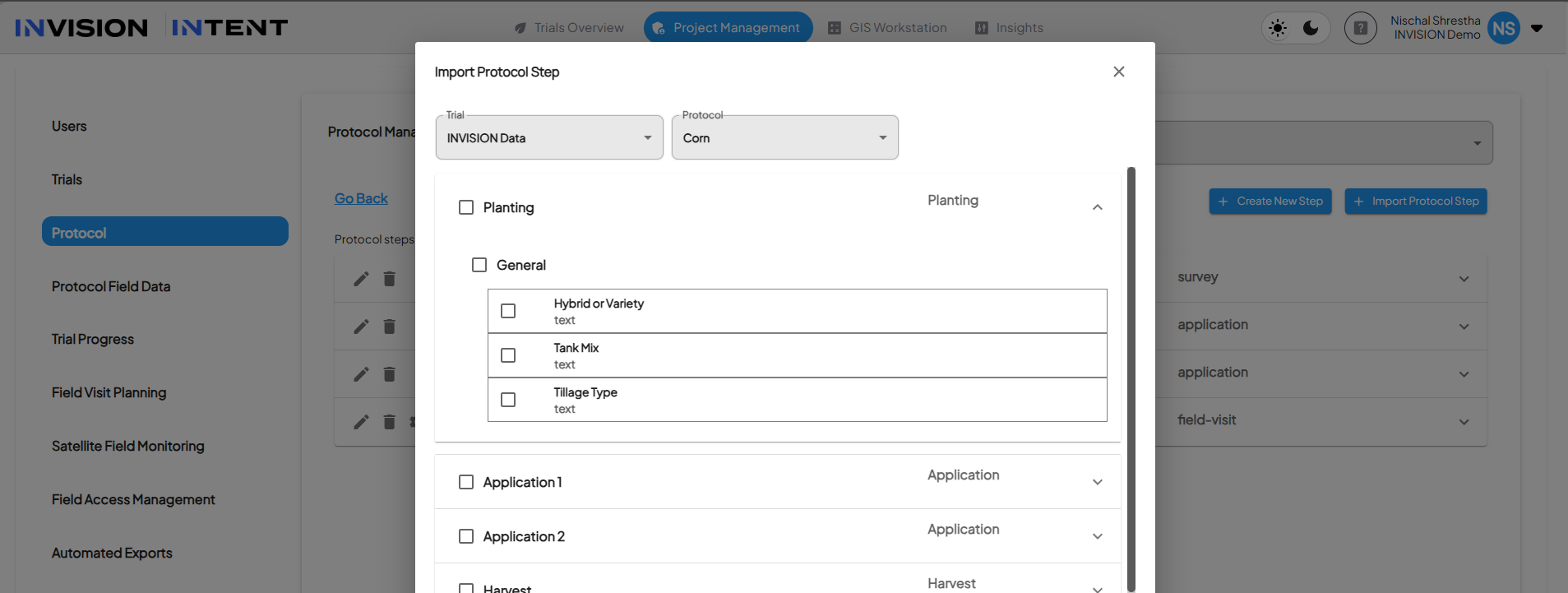Switch to light theme sun icon
The width and height of the screenshot is (1568, 593).
pos(1277,29)
